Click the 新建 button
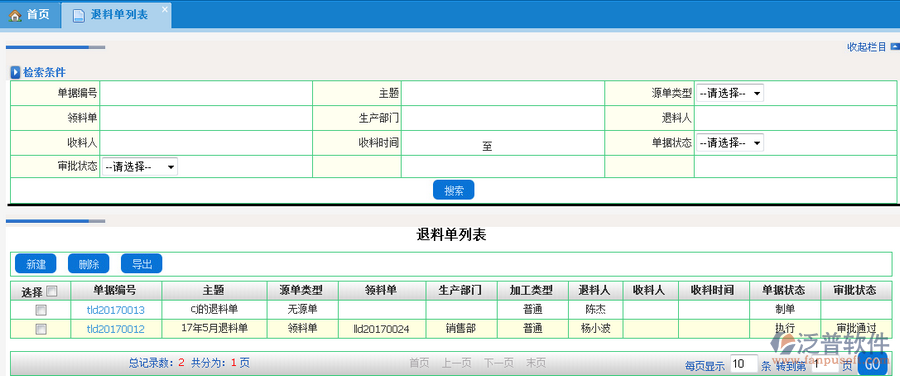 click(x=36, y=263)
